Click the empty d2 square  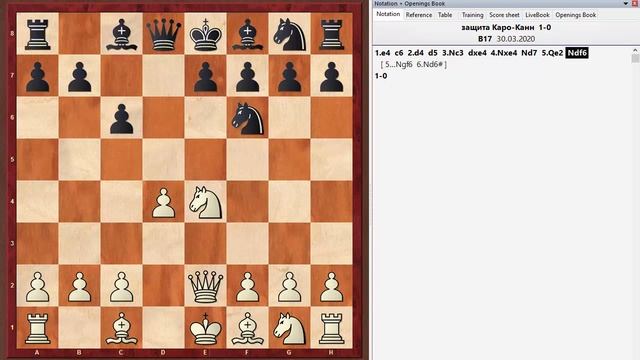[163, 286]
